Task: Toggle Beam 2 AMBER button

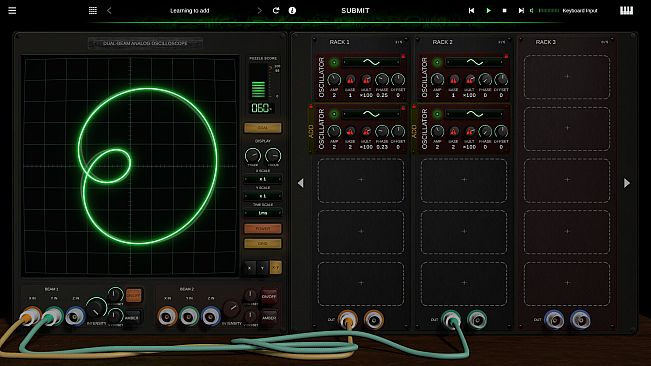Action: click(269, 318)
